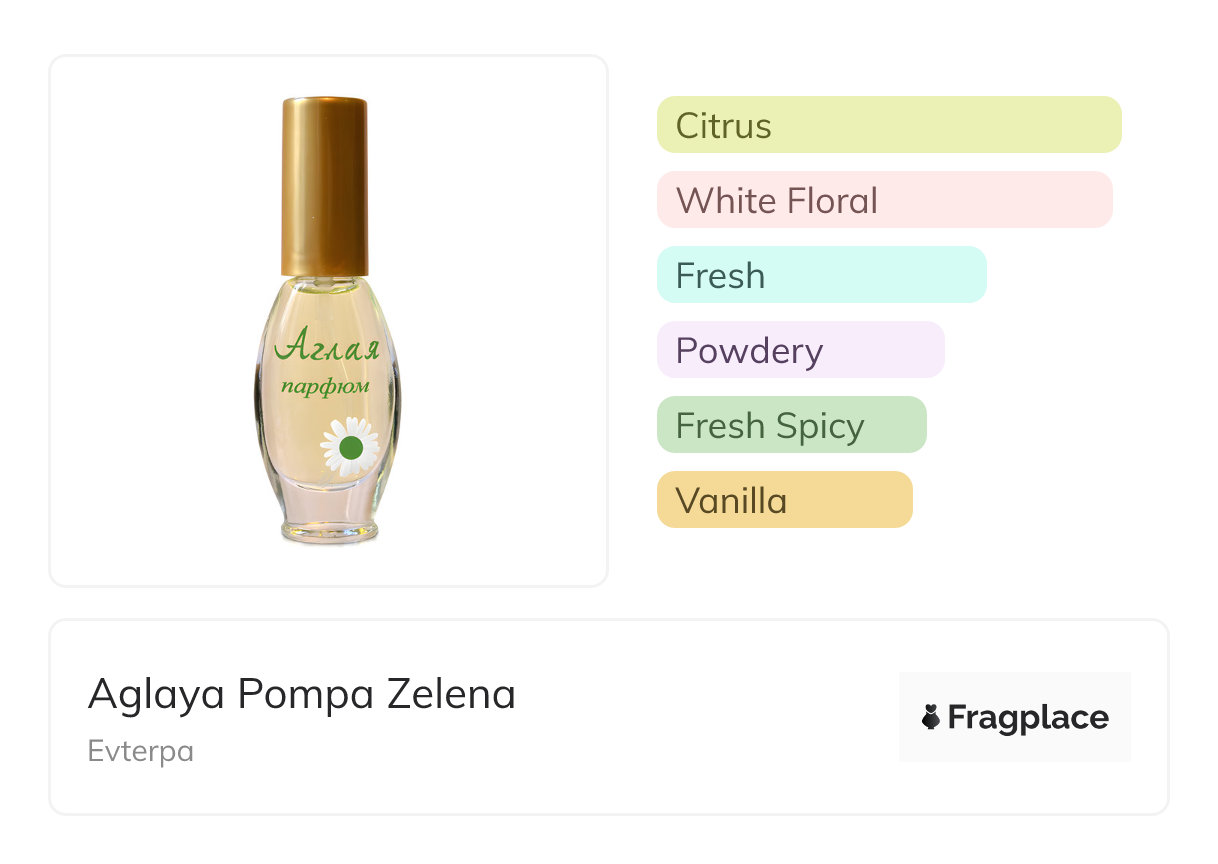Click the green center of the daisy

click(x=350, y=447)
